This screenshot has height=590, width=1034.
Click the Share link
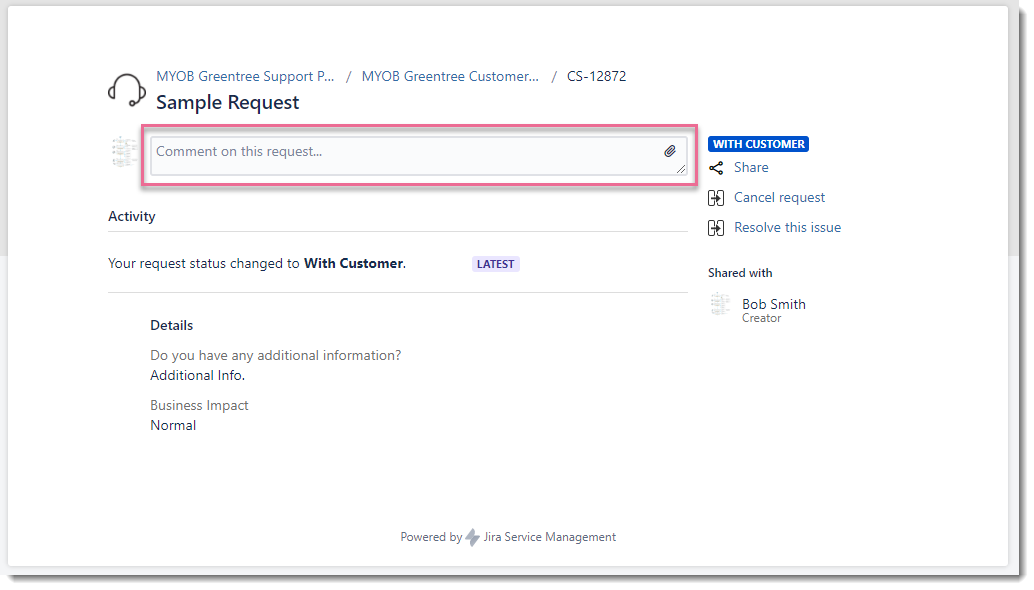click(751, 167)
